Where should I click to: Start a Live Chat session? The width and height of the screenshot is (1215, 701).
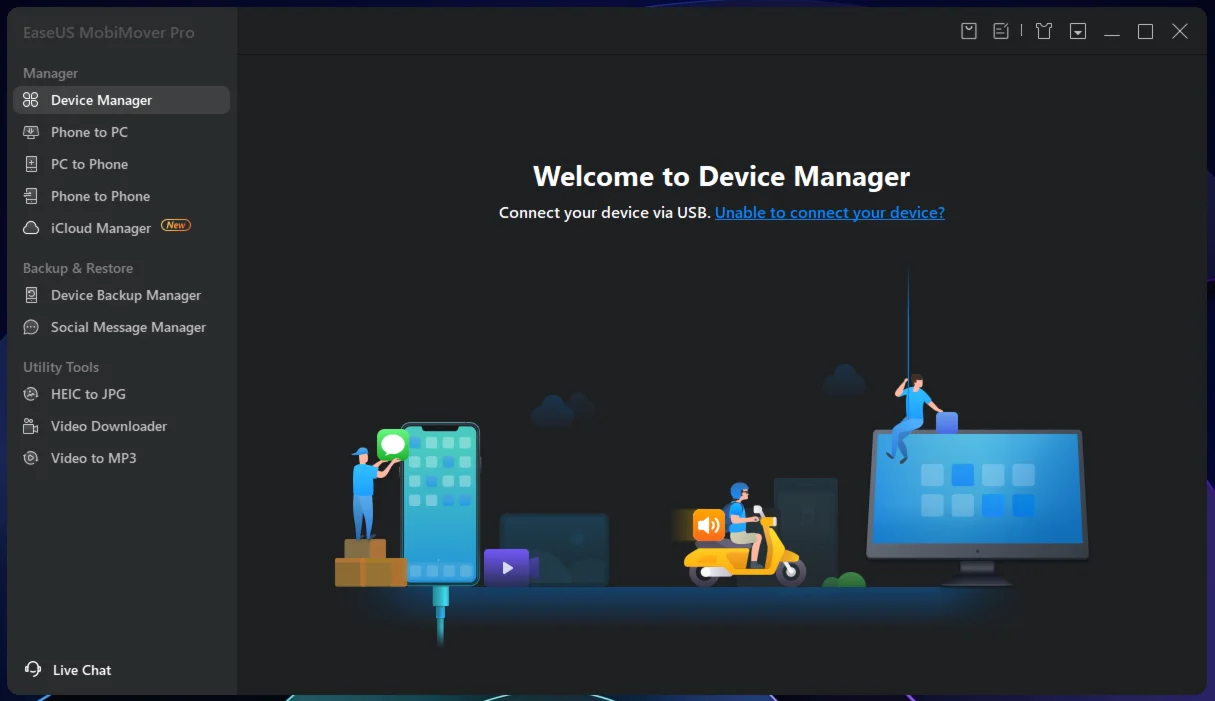pos(68,670)
